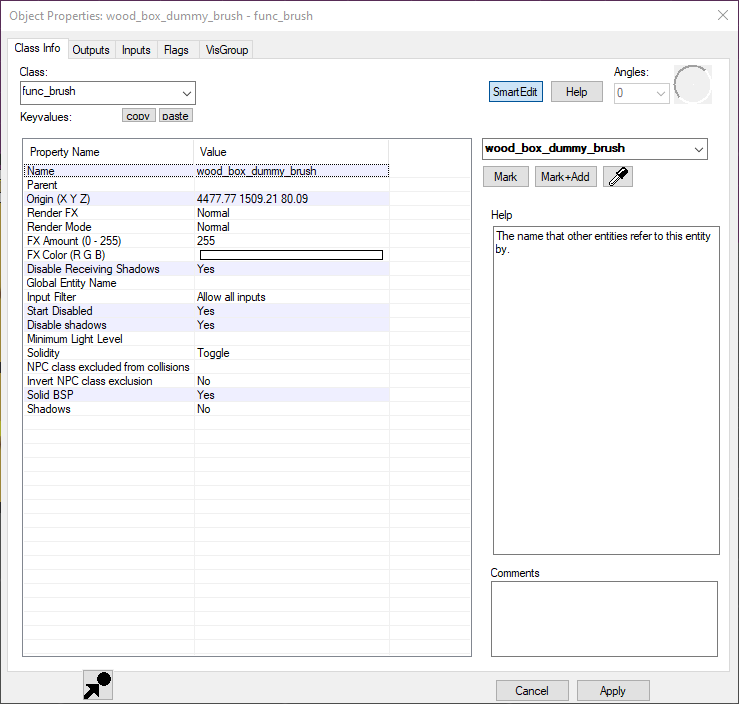Screen dimensions: 739x704
Task: Open the Class func_brush dropdown
Action: pyautogui.click(x=108, y=93)
